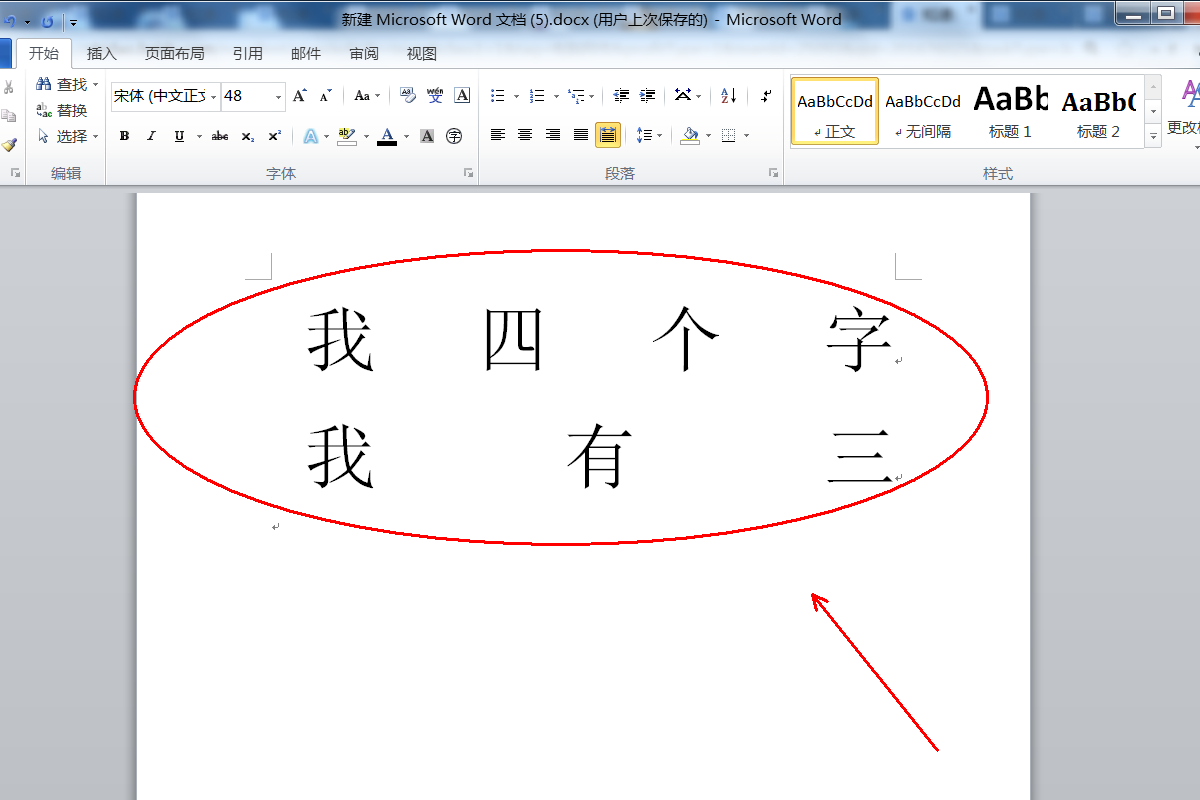The height and width of the screenshot is (800, 1200).
Task: Click the Enclose Characters icon
Action: (454, 136)
